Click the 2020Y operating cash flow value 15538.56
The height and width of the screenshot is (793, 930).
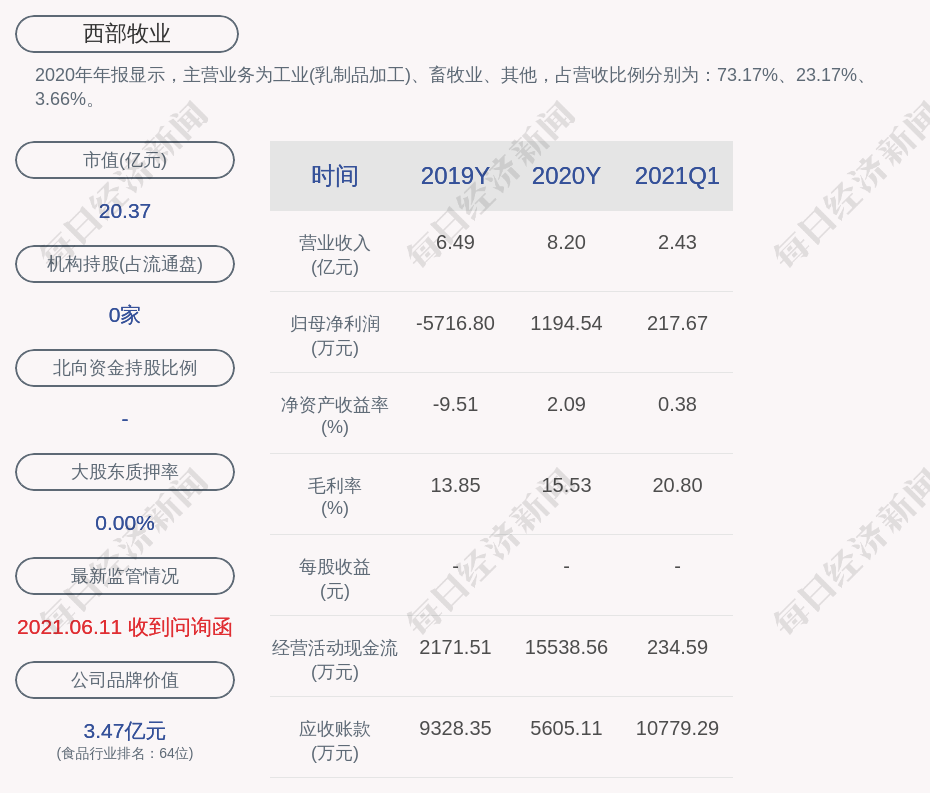click(x=566, y=647)
